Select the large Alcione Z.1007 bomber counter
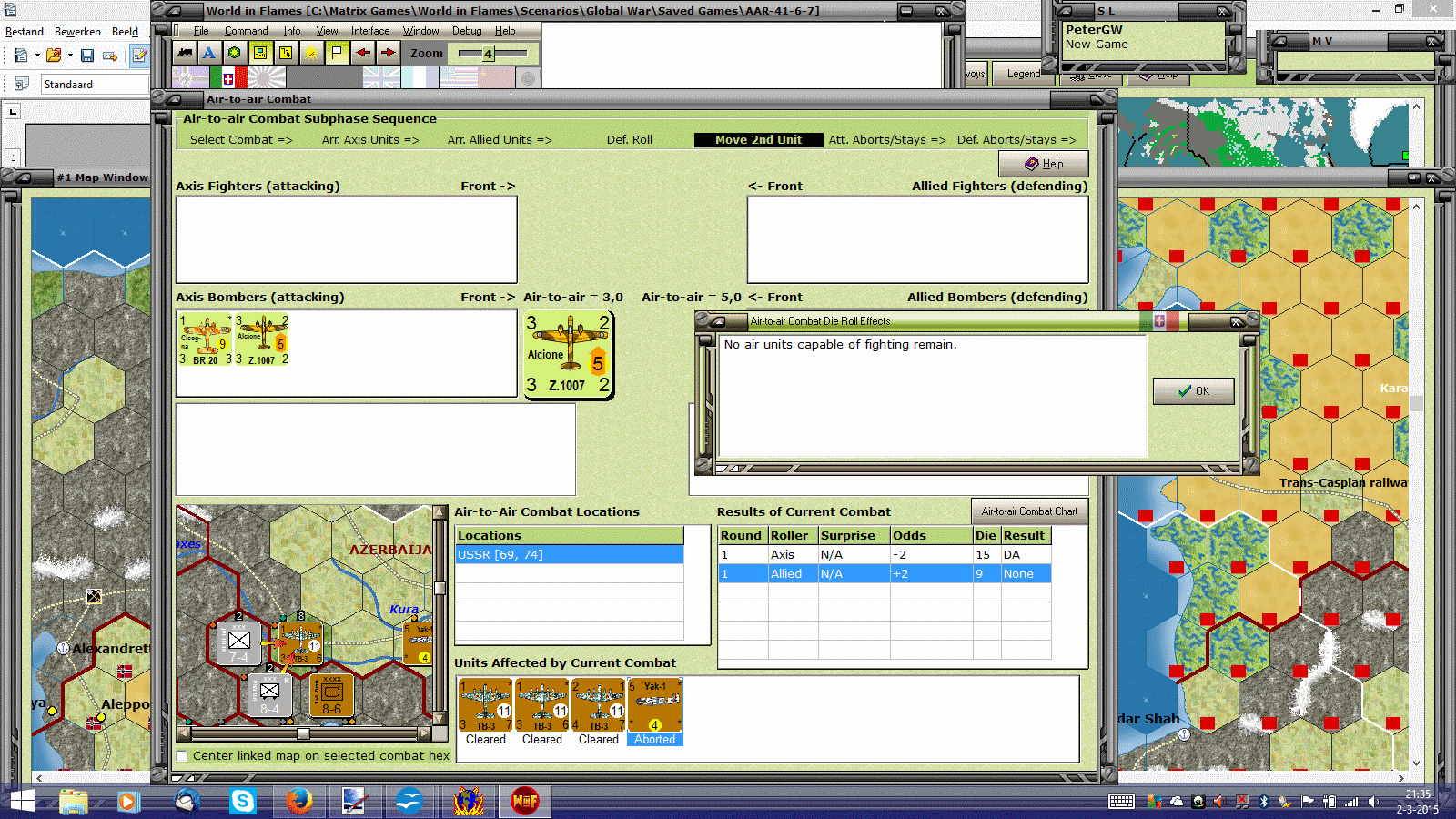This screenshot has height=819, width=1456. (569, 355)
